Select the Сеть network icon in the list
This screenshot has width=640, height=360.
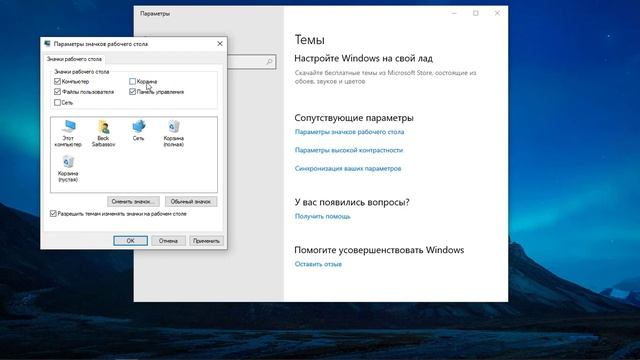point(138,131)
